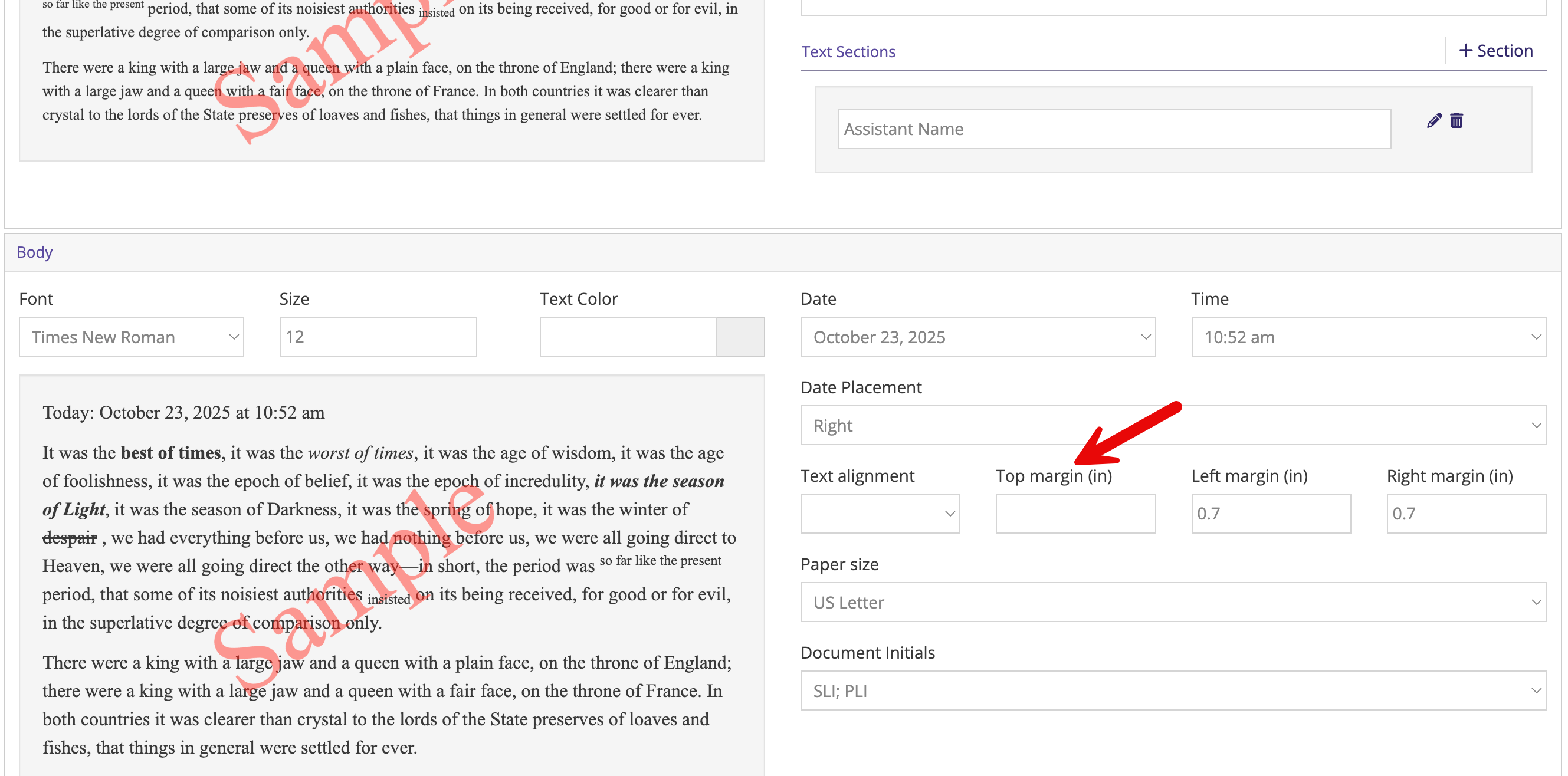Open the Text alignment dropdown
The height and width of the screenshot is (776, 1568).
point(880,514)
